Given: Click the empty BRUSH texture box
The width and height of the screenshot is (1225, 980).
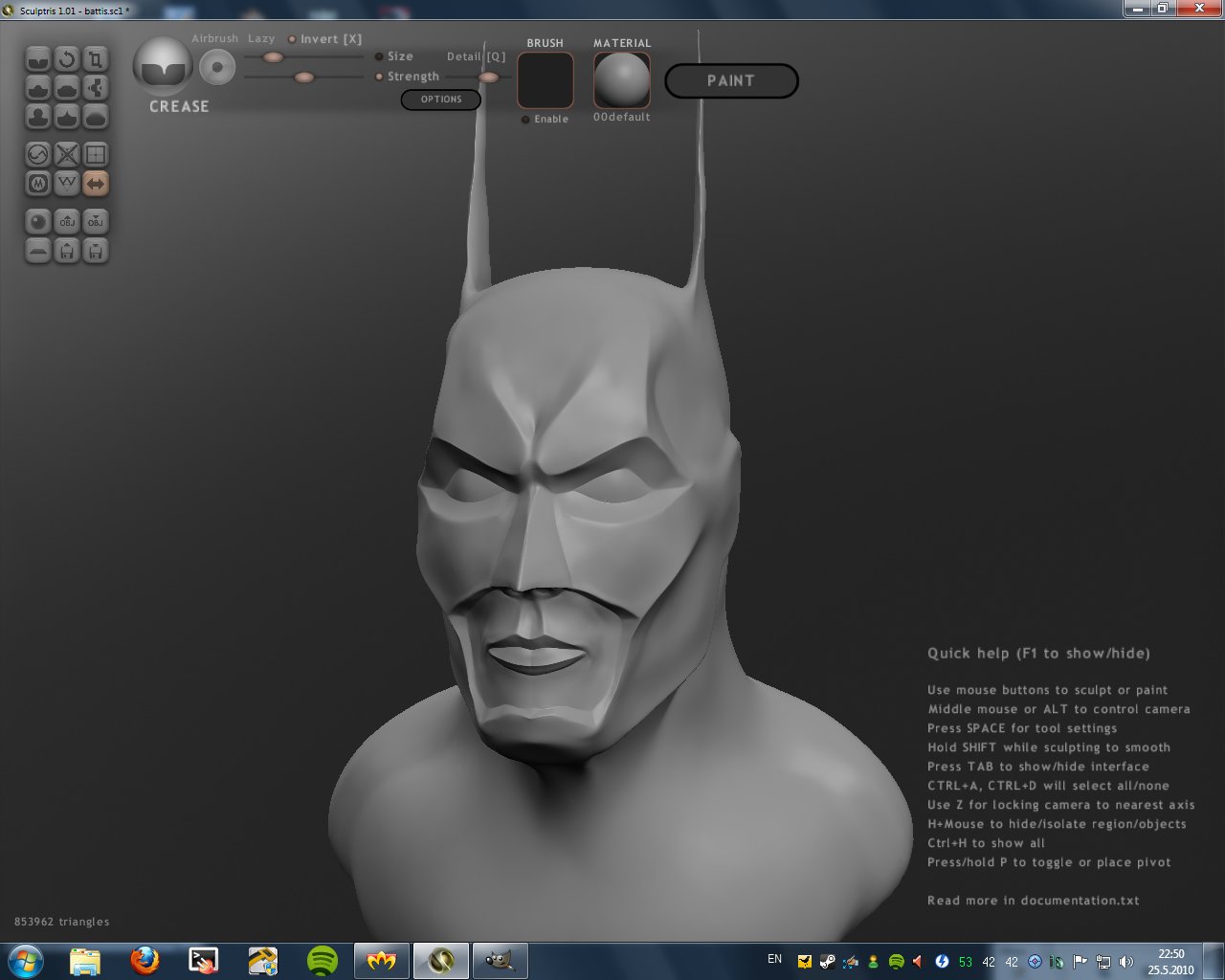Looking at the screenshot, I should point(546,80).
